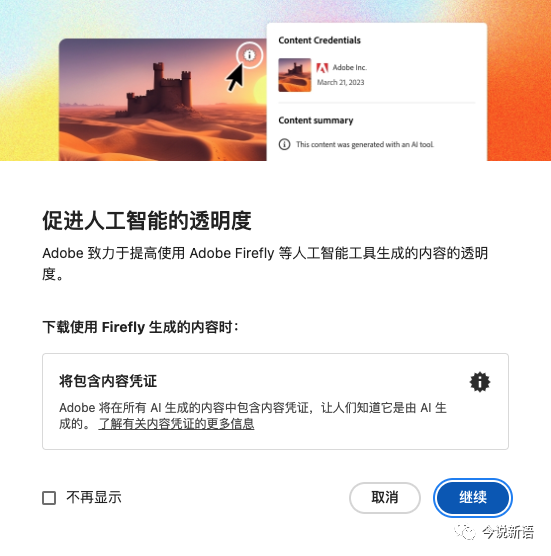Click info icon beside AI-generated content notice

pyautogui.click(x=284, y=144)
